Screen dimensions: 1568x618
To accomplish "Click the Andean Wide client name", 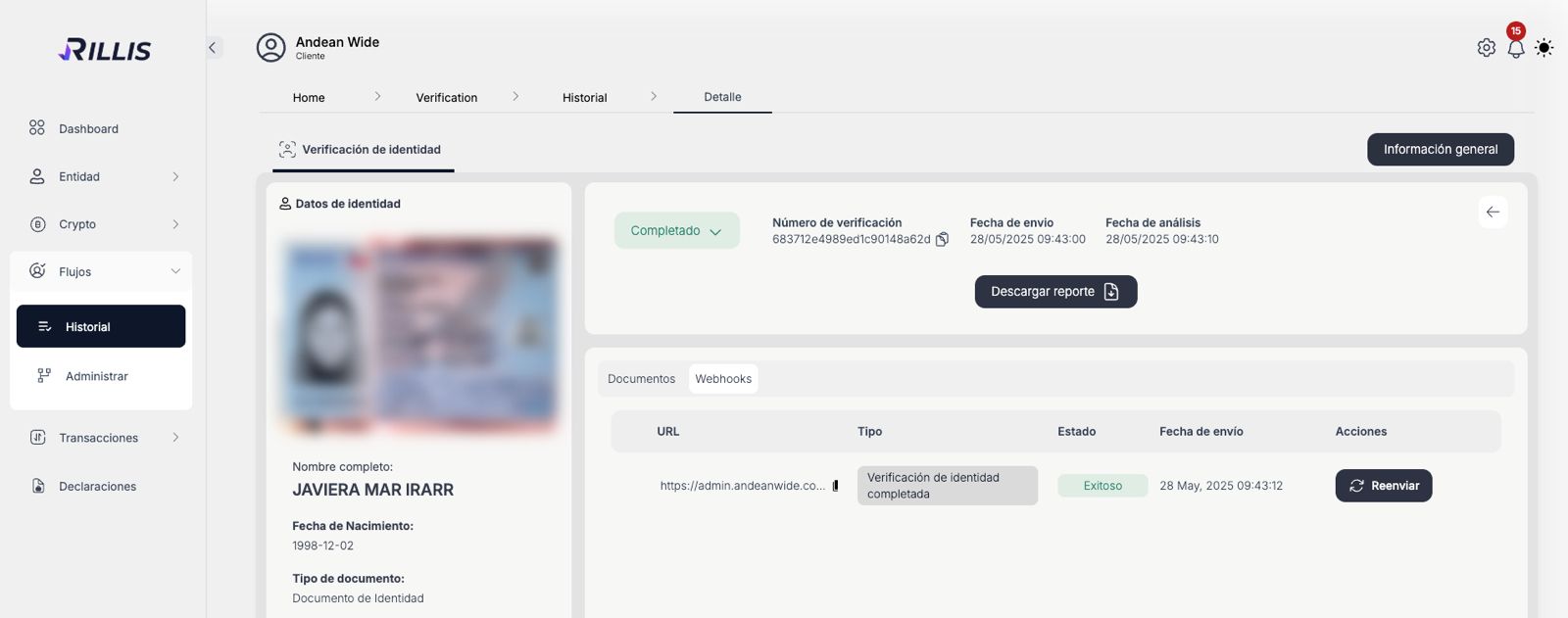I will point(337,42).
